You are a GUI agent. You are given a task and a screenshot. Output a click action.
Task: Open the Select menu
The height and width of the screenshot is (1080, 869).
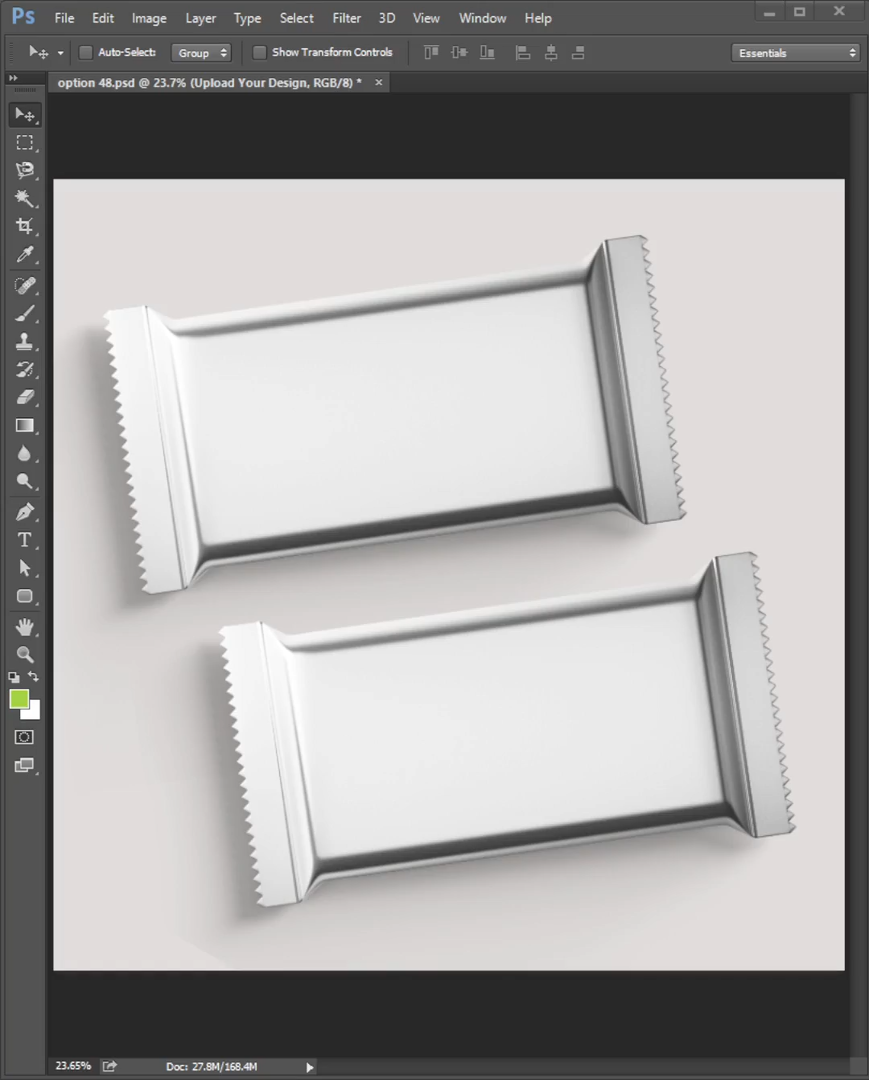point(297,18)
